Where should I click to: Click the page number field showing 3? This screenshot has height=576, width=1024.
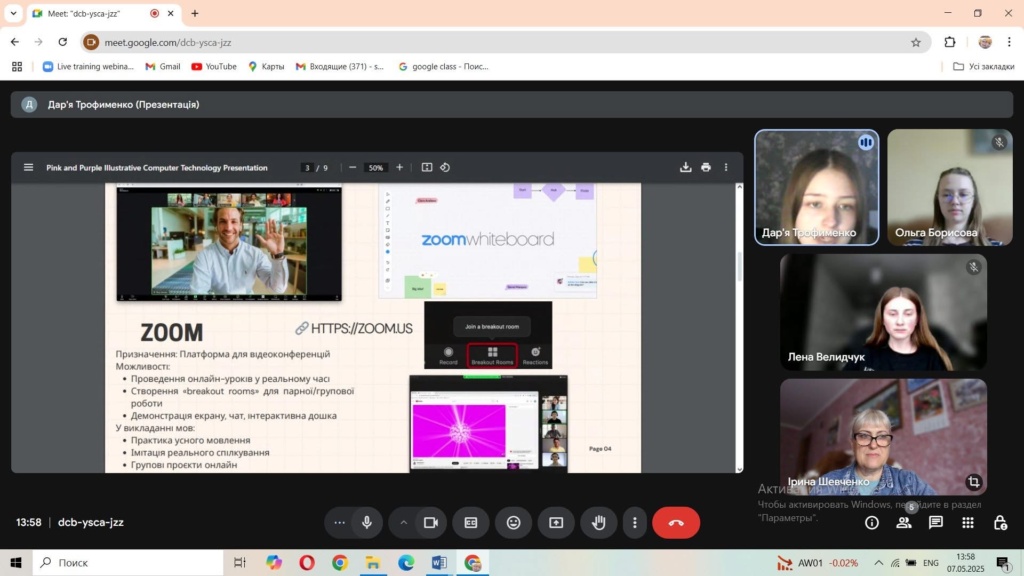307,168
